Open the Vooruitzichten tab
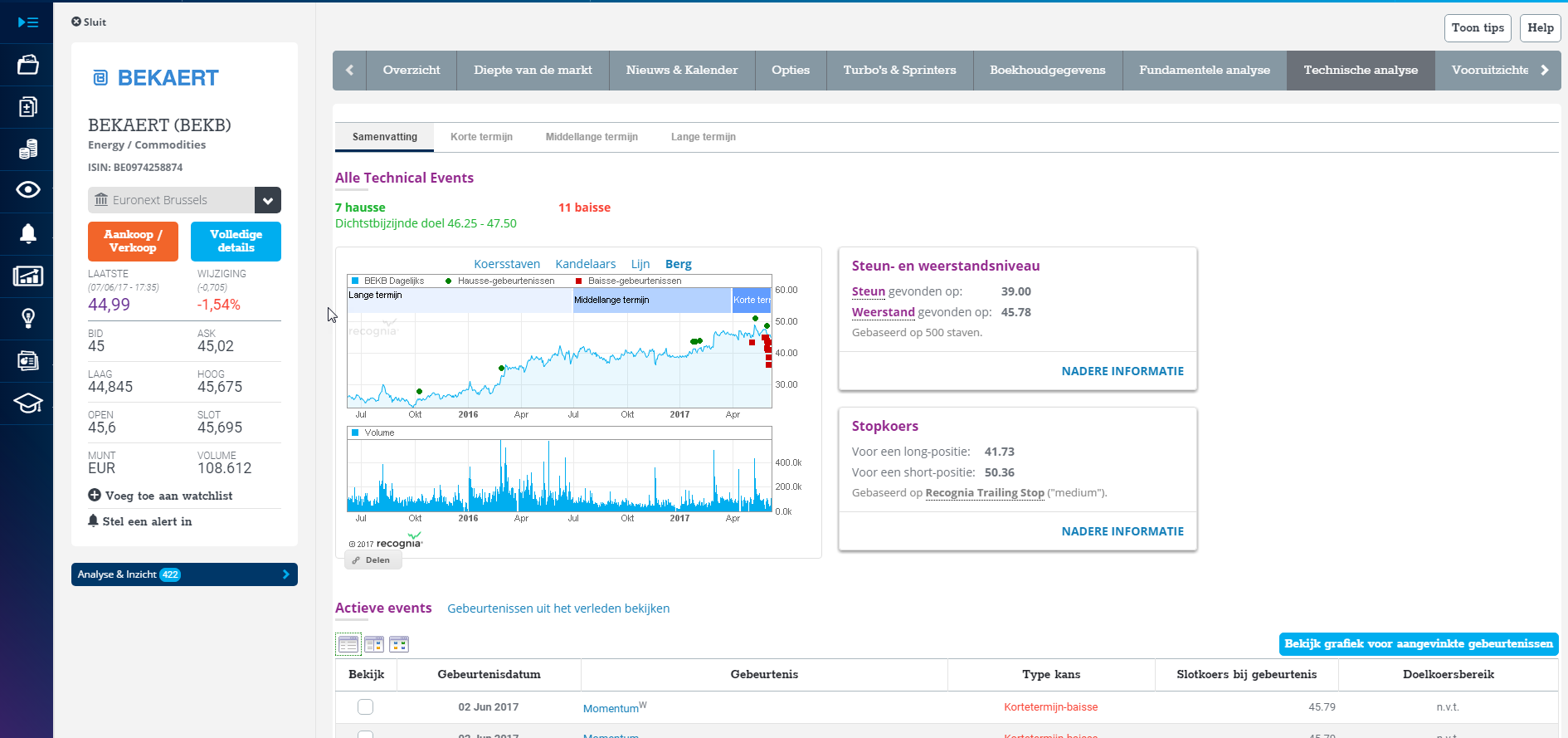This screenshot has height=738, width=1568. (1489, 71)
